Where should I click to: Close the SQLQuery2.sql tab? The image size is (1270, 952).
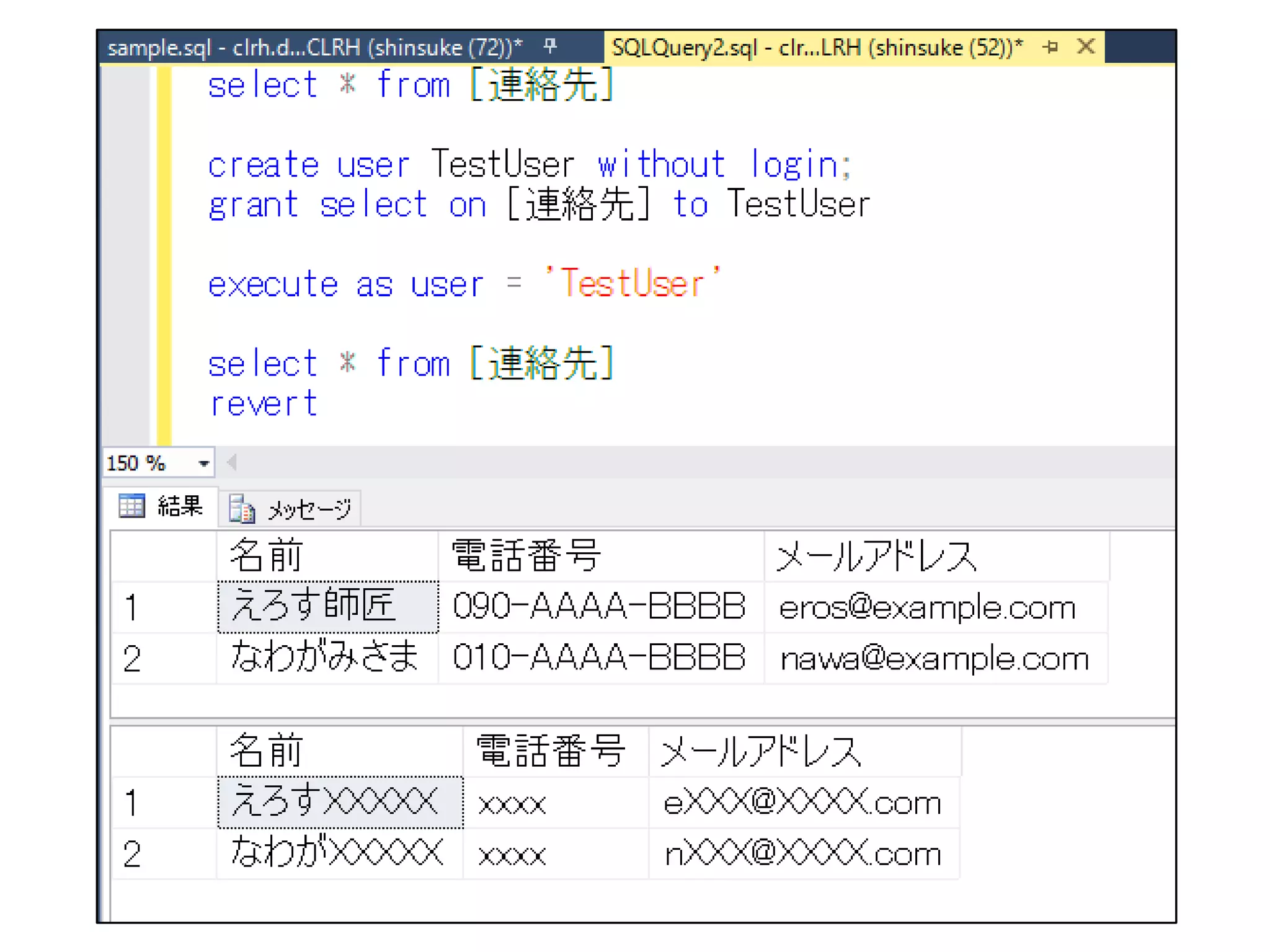pos(1086,46)
